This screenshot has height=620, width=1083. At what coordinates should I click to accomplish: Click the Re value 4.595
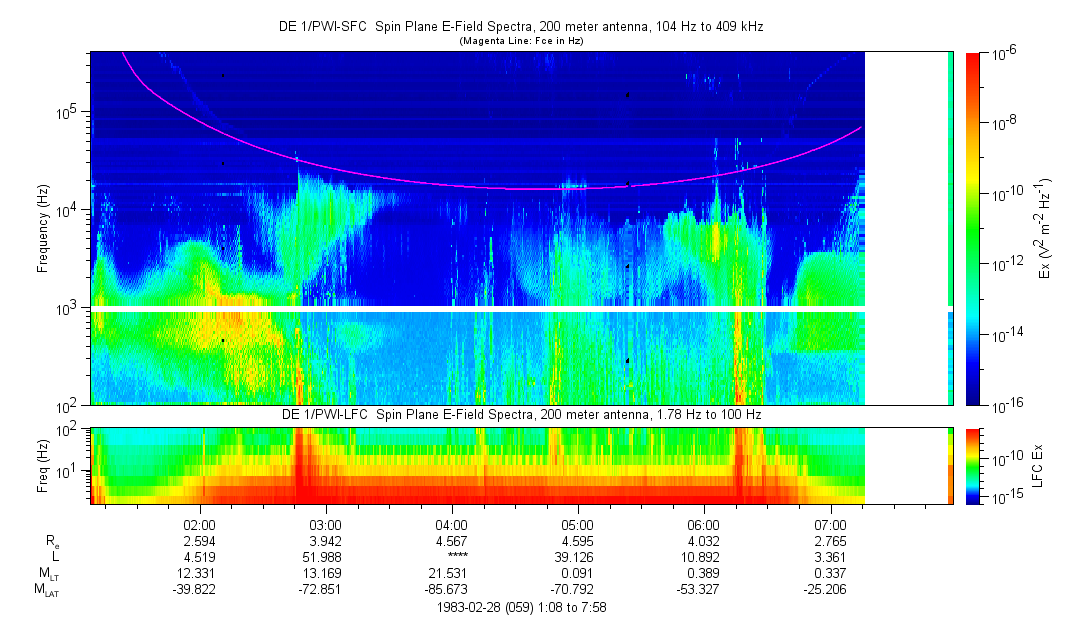[x=578, y=540]
